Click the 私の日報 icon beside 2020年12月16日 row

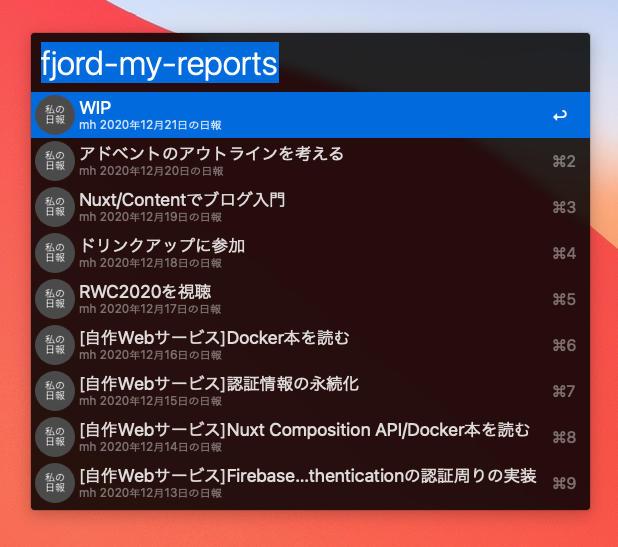(x=55, y=345)
